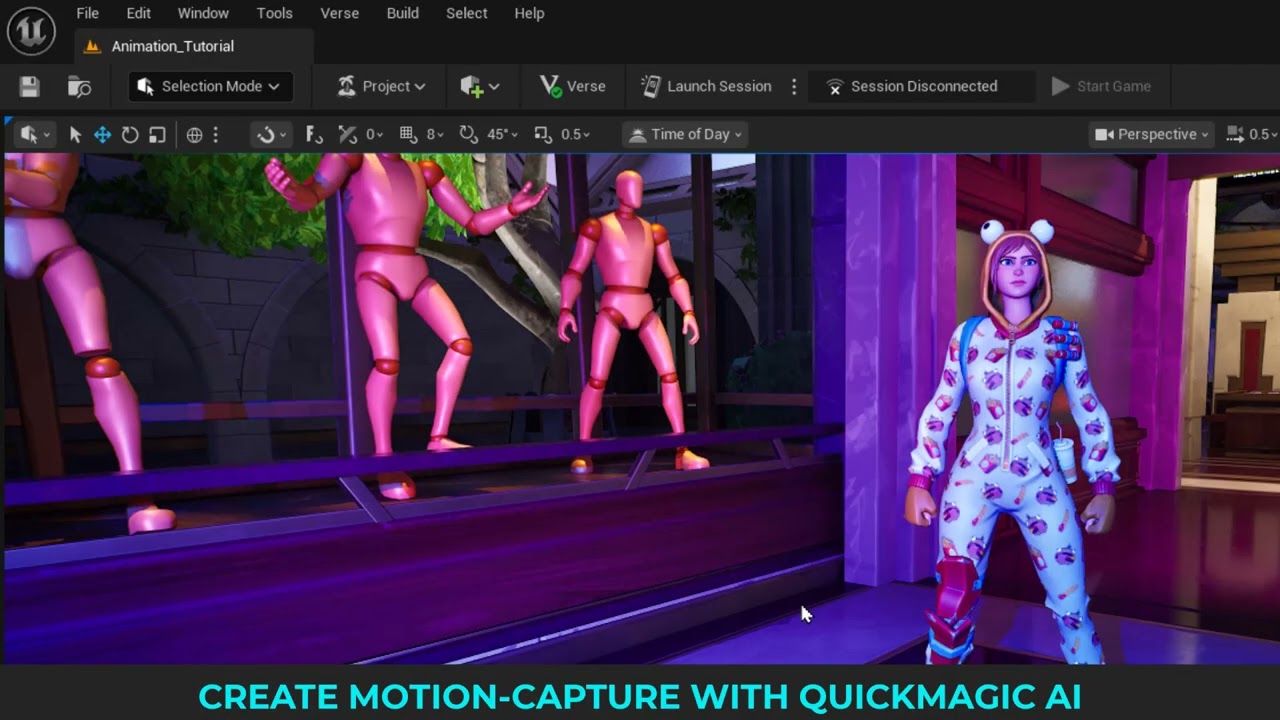
Task: Click the Launch Session button
Action: (706, 87)
